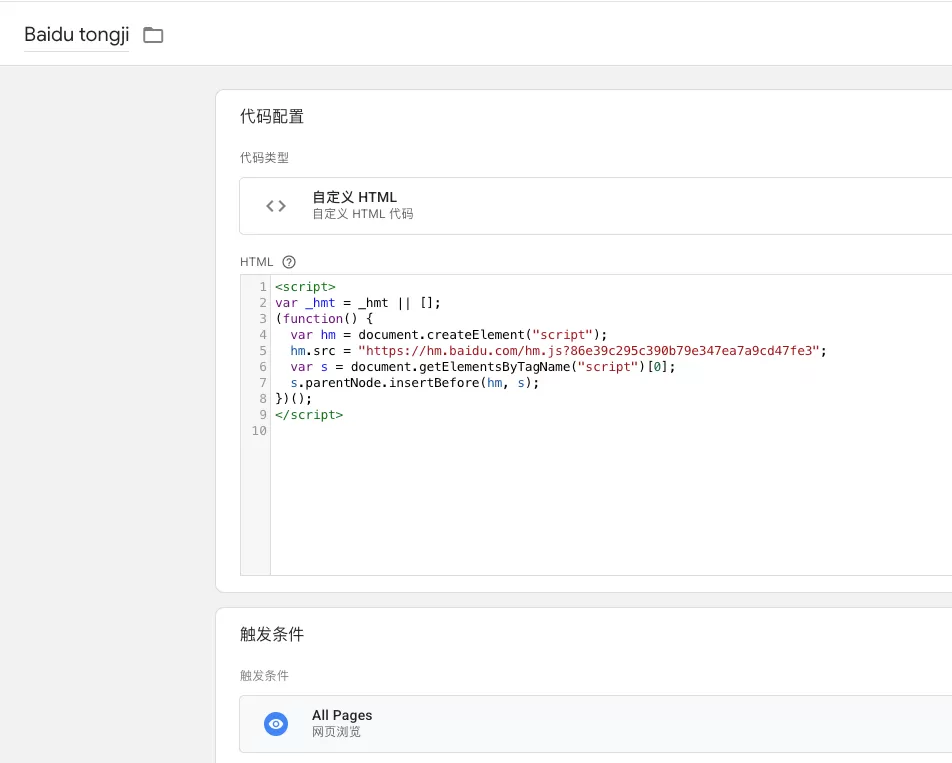
Task: Click the })(); code on line 8
Action: 293,399
